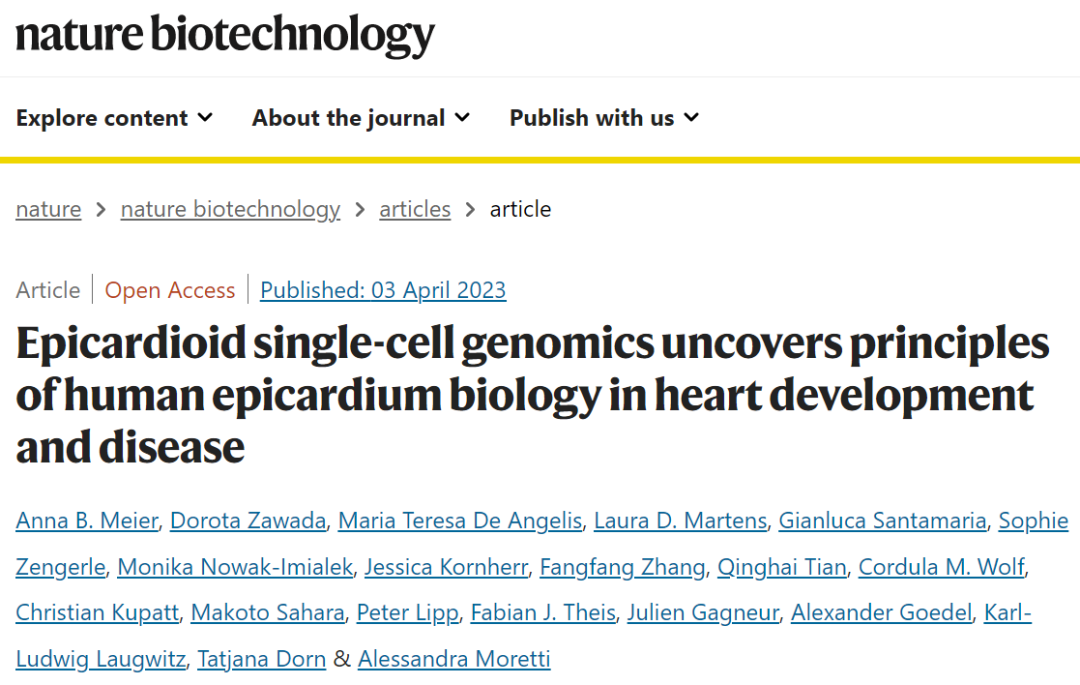Open author Fabian J. Theis
1080x685 pixels.
pyautogui.click(x=543, y=612)
